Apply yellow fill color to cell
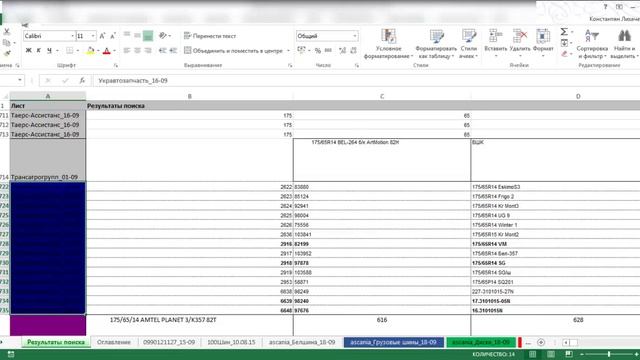Image resolution: width=640 pixels, height=360 pixels. point(90,51)
